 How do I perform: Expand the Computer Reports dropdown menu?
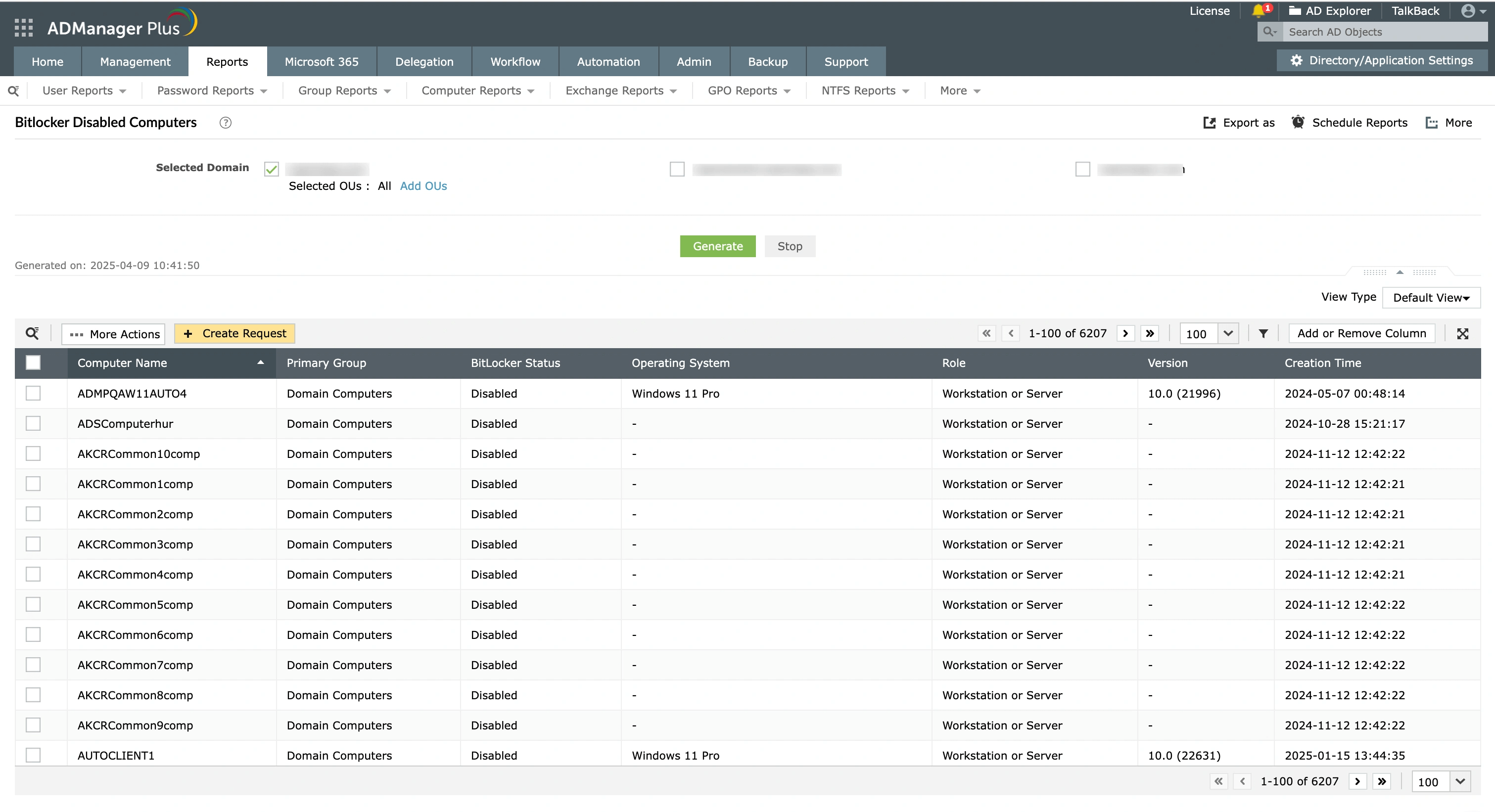coord(477,90)
